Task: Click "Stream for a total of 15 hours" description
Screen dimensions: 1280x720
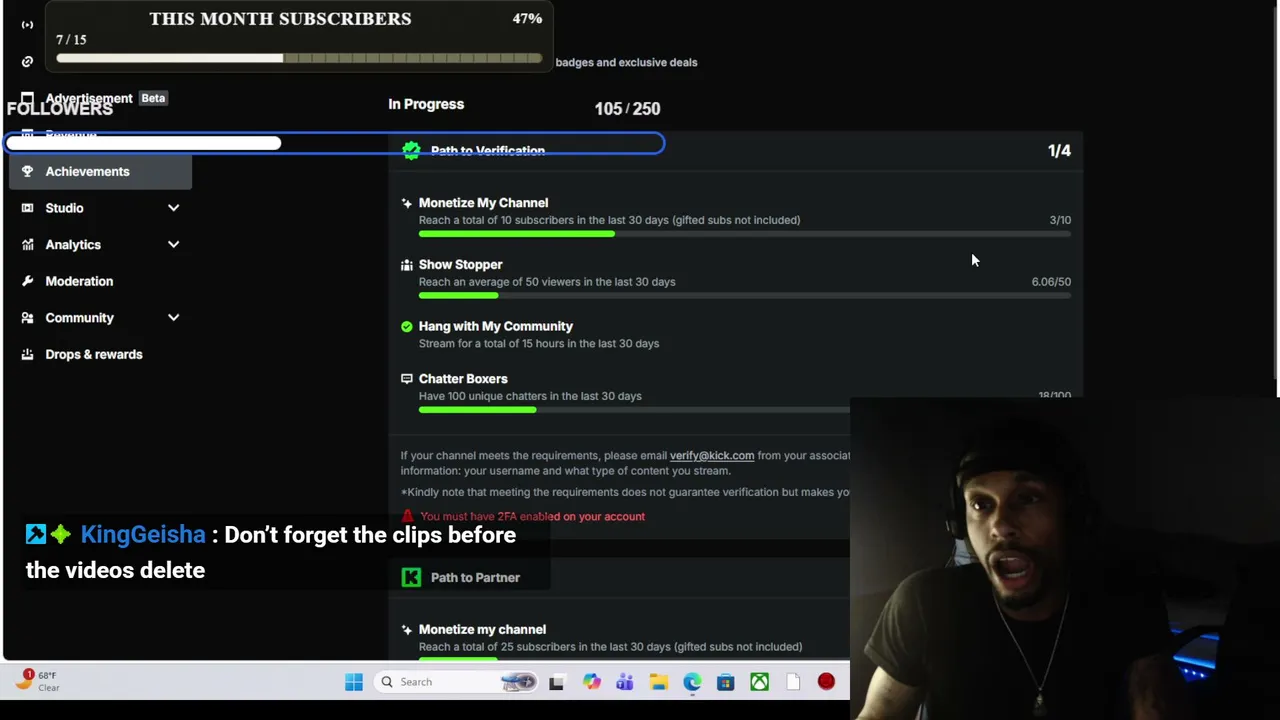Action: (x=539, y=344)
